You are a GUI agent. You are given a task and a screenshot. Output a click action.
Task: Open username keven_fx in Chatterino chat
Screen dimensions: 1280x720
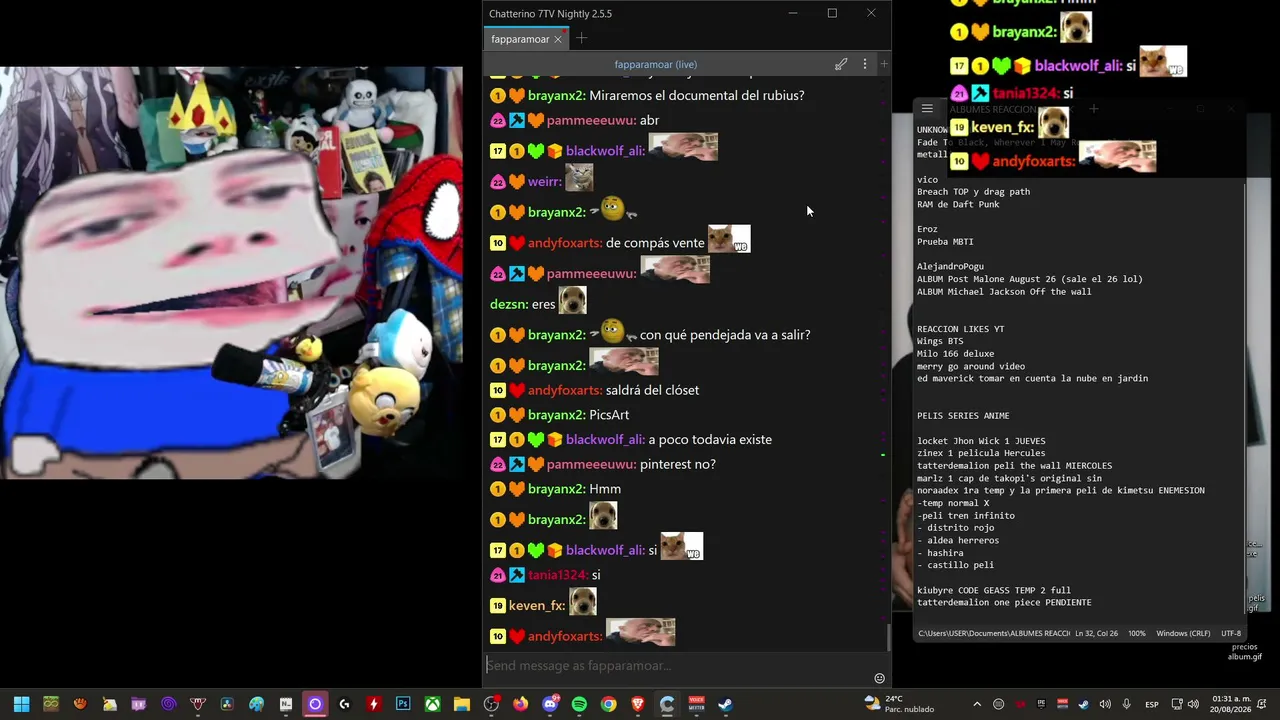pos(537,606)
